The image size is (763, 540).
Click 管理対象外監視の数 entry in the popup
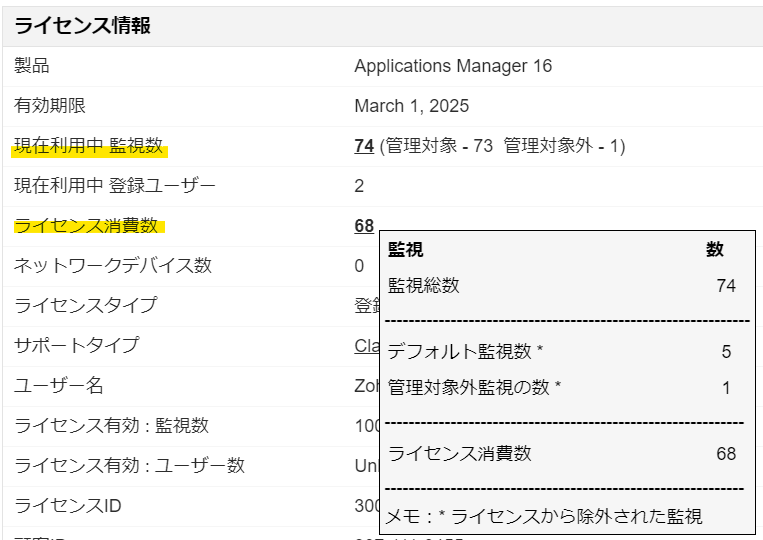coord(475,388)
